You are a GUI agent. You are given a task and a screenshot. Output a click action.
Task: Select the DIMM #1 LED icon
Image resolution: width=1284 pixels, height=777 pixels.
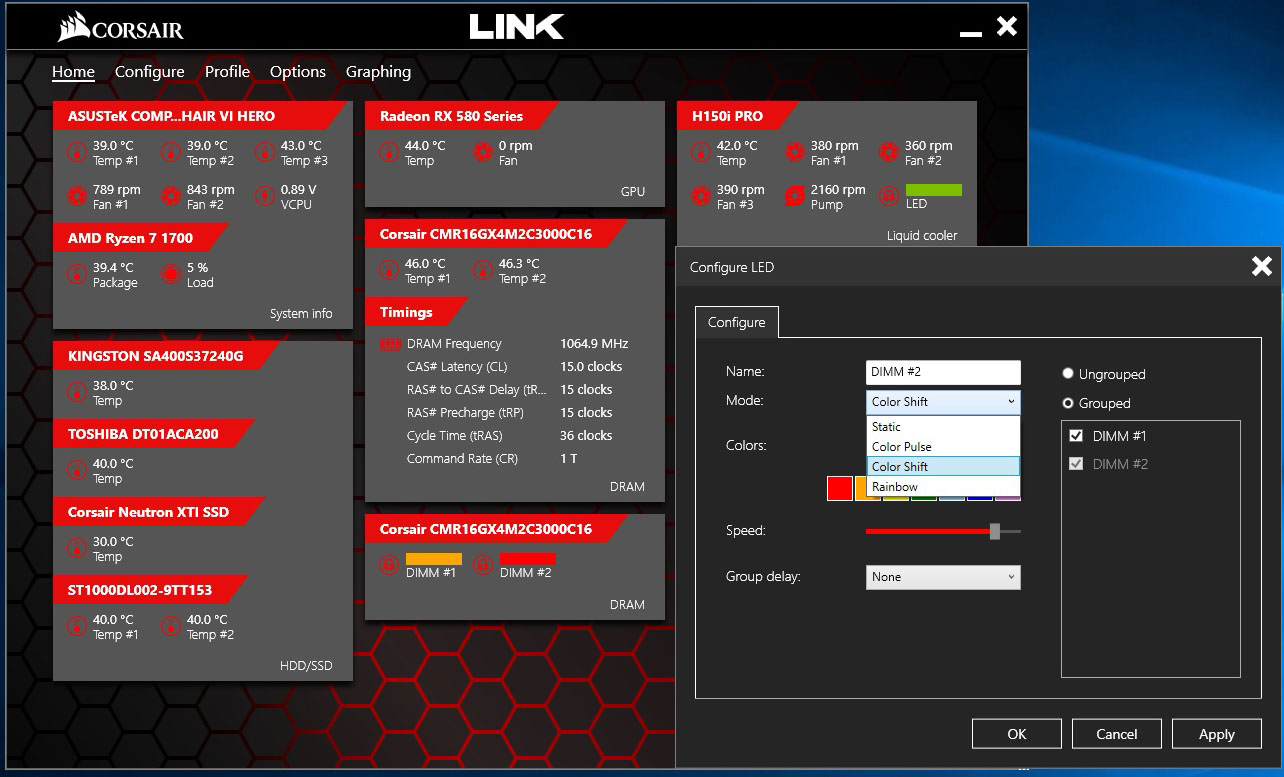click(x=389, y=565)
